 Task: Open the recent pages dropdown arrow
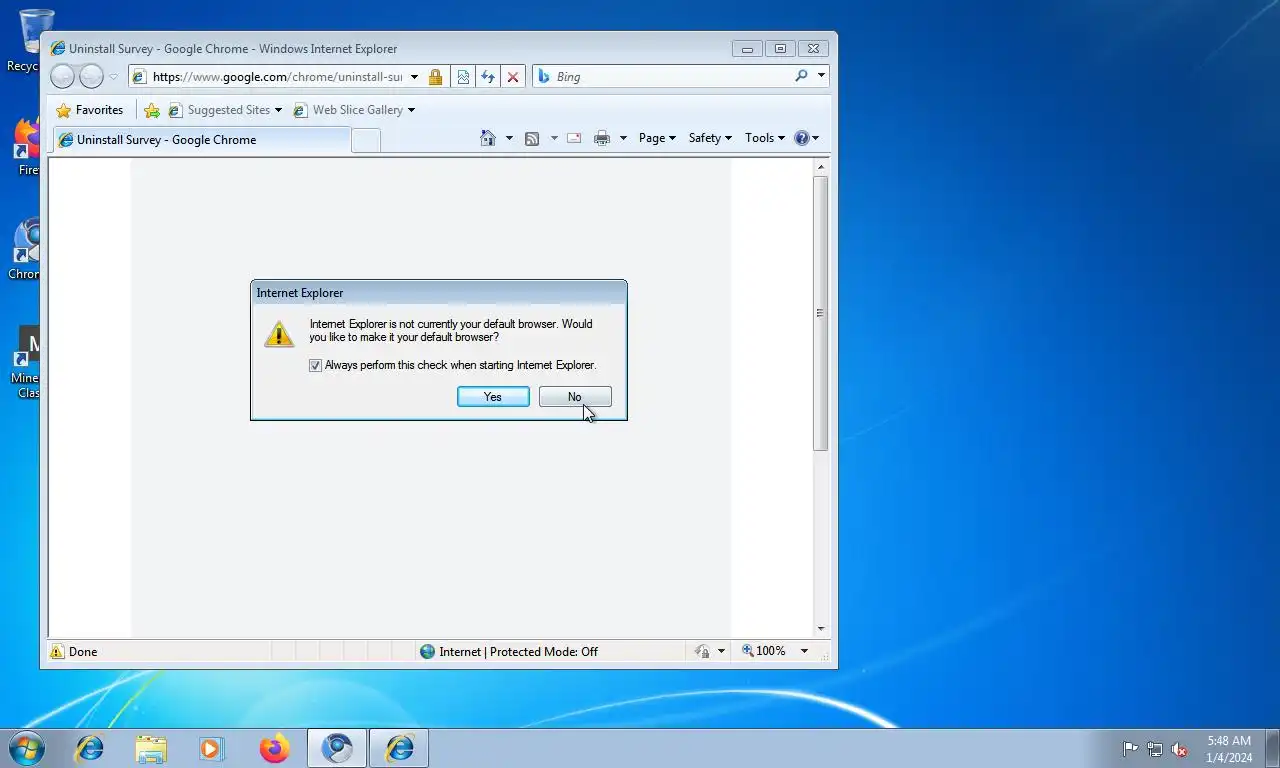[x=113, y=77]
